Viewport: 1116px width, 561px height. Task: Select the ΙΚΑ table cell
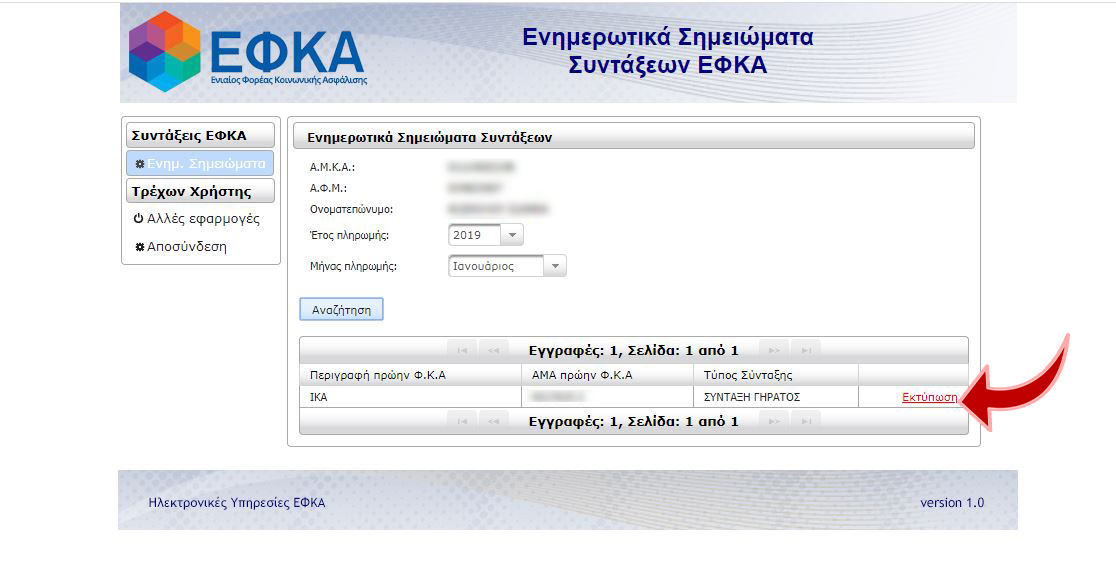[411, 397]
